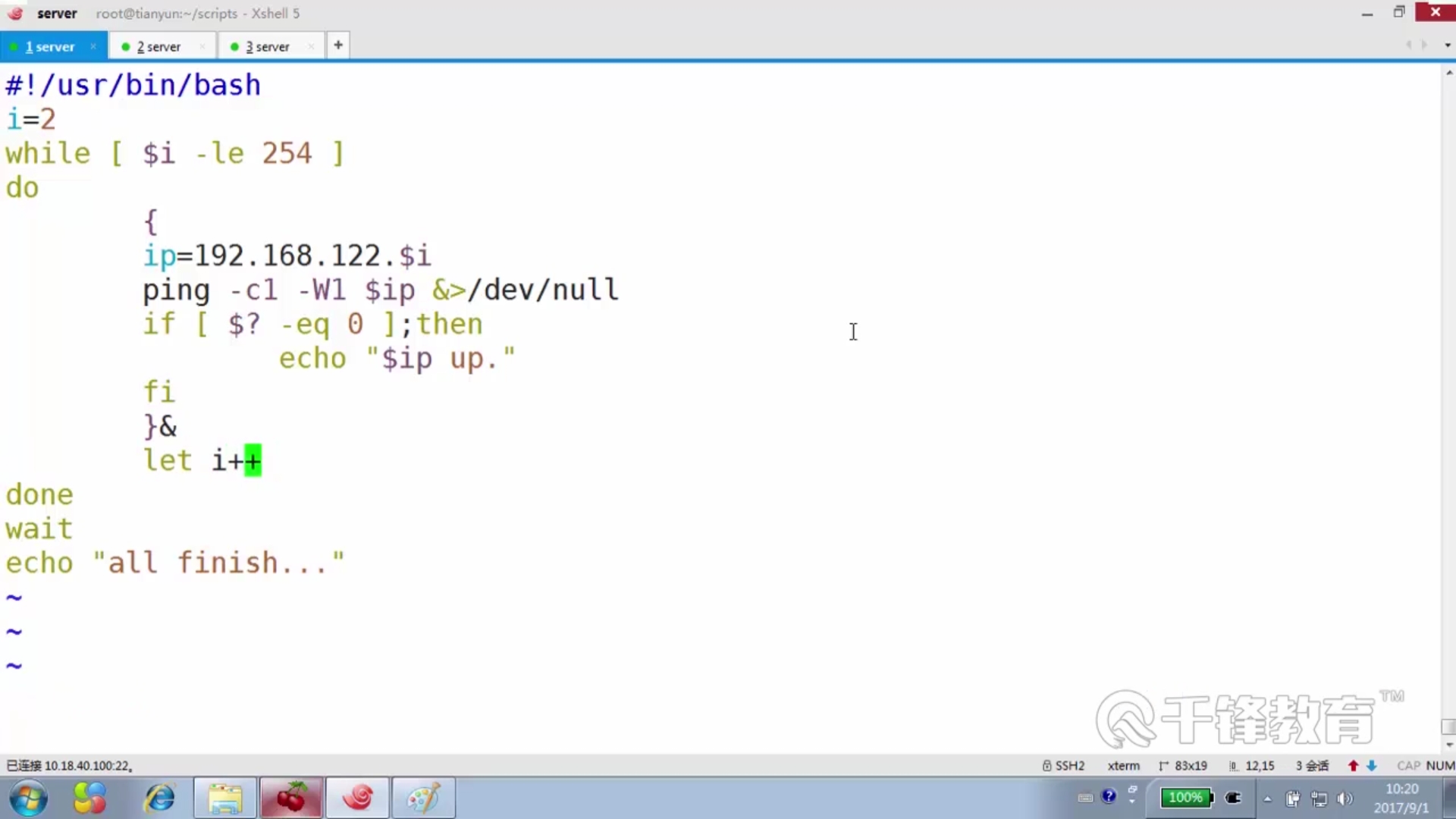This screenshot has width=1456, height=819.
Task: Click the 100% battery indicator
Action: (x=1186, y=798)
